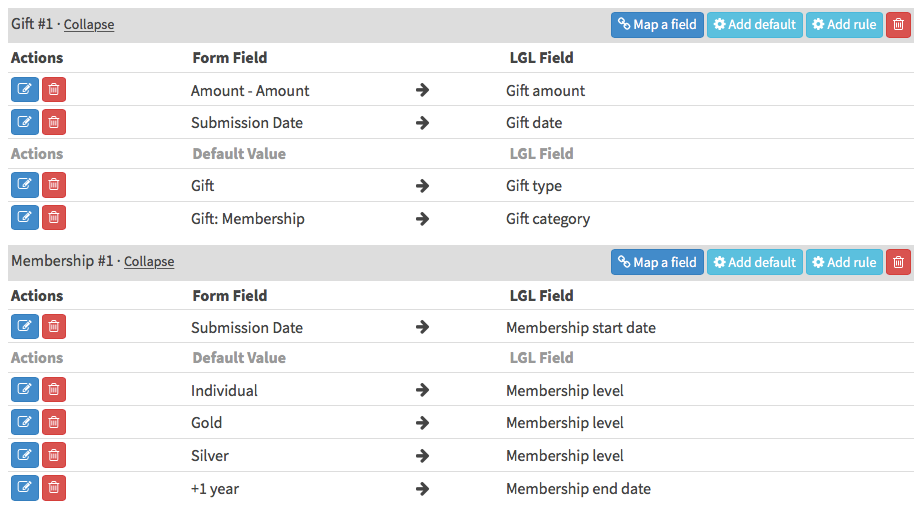The width and height of the screenshot is (922, 508).
Task: Add a default to Gift #1
Action: point(755,24)
